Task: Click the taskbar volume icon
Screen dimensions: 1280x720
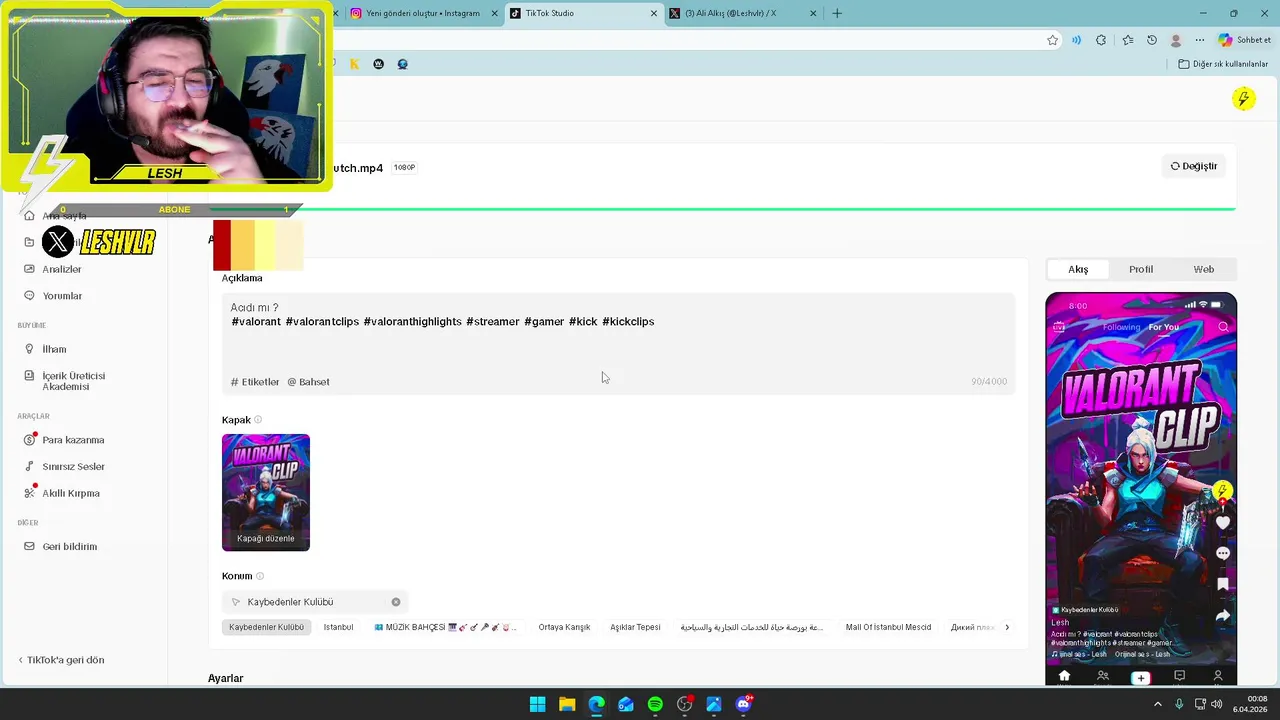Action: tap(1216, 704)
